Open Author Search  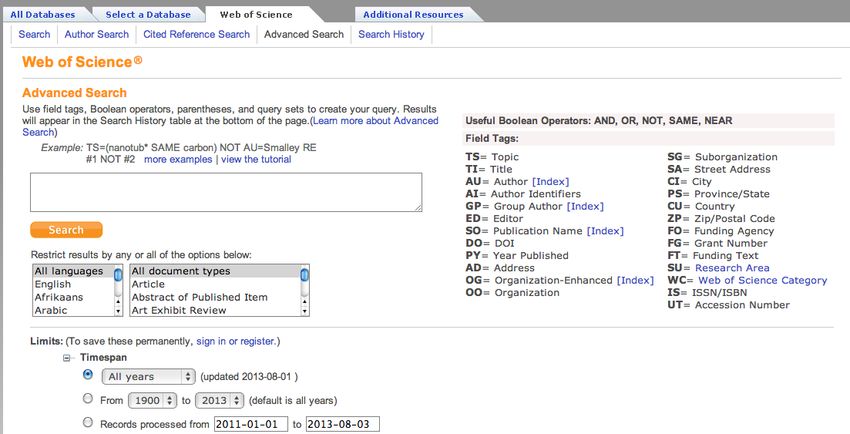tap(96, 34)
